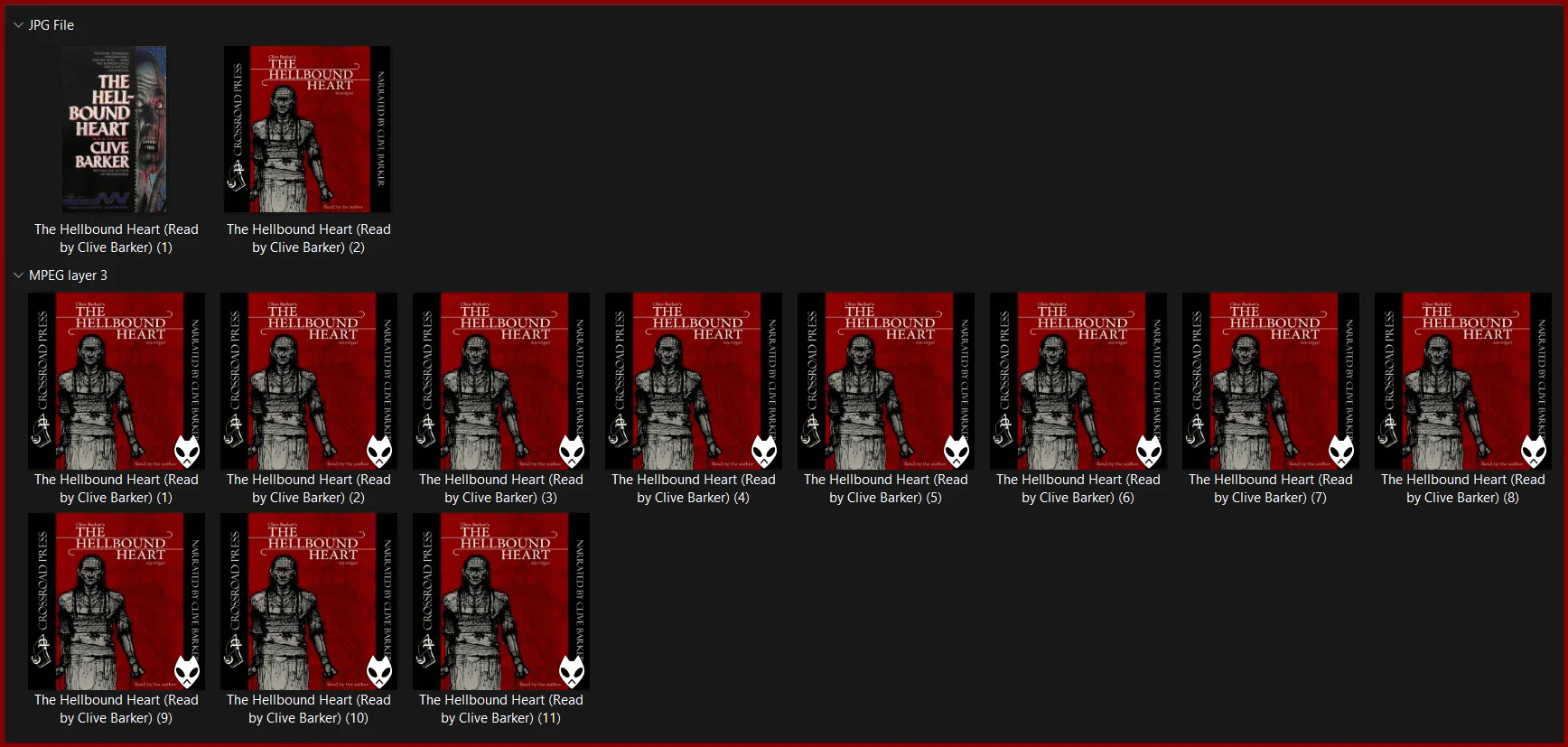
Task: Click MP3 file name ending in (6)
Action: [x=1078, y=489]
